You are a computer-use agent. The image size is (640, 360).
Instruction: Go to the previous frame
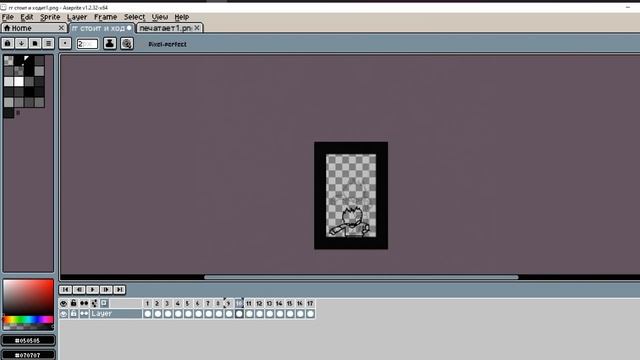79,289
